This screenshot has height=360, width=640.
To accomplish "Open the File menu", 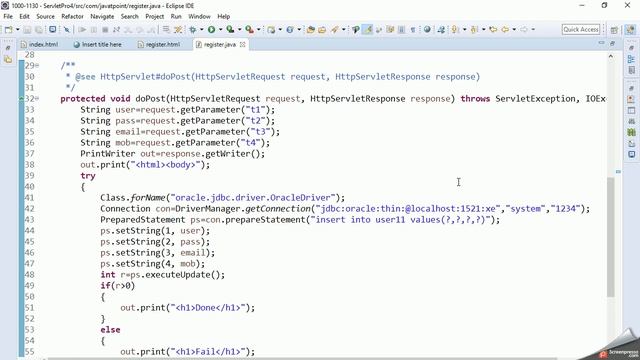I will tap(8, 16).
